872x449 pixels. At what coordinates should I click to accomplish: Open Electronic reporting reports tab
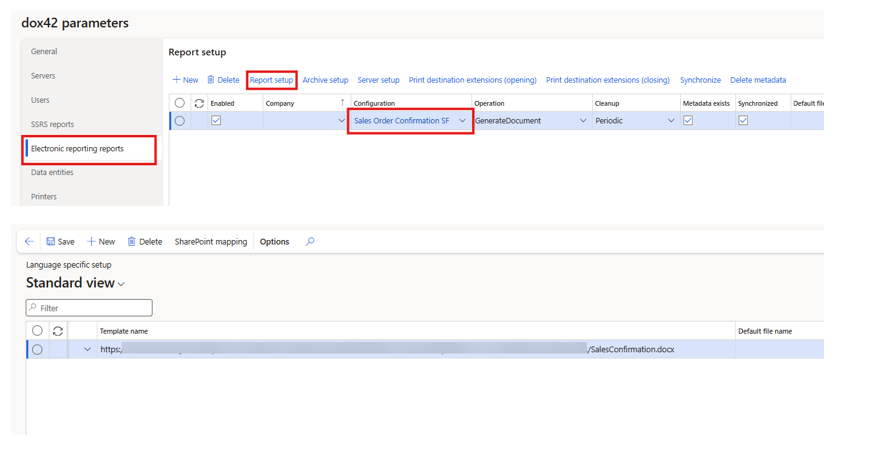point(77,149)
